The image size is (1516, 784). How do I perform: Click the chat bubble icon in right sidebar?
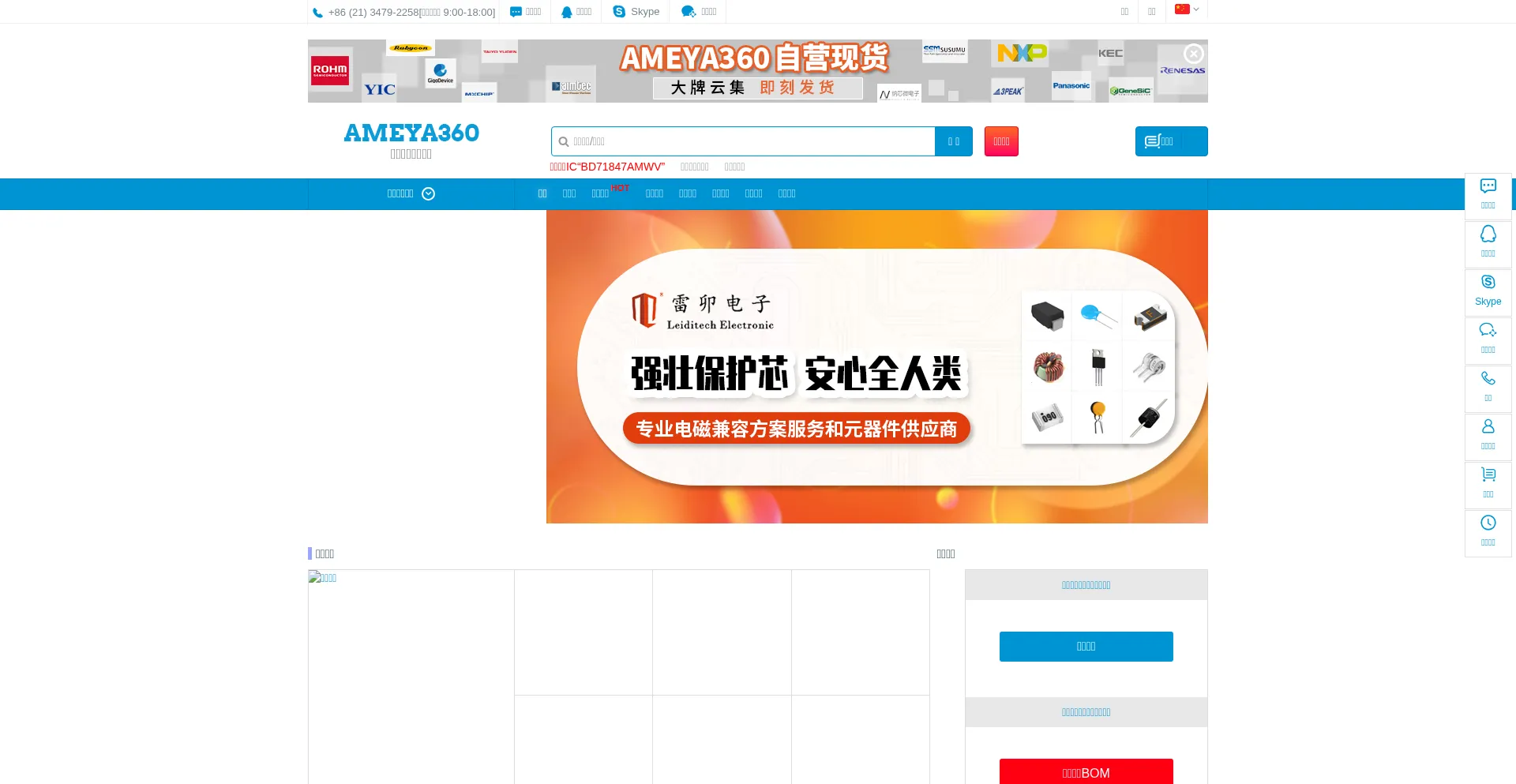tap(1488, 186)
